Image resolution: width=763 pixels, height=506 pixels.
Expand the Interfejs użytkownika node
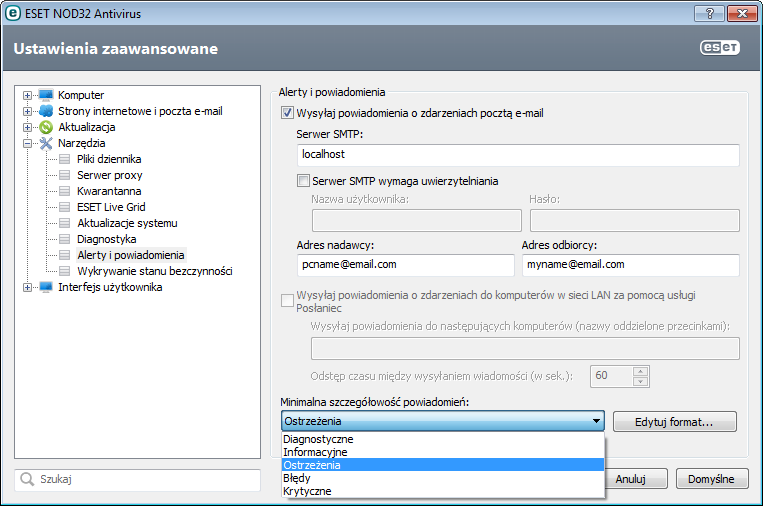pyautogui.click(x=27, y=288)
